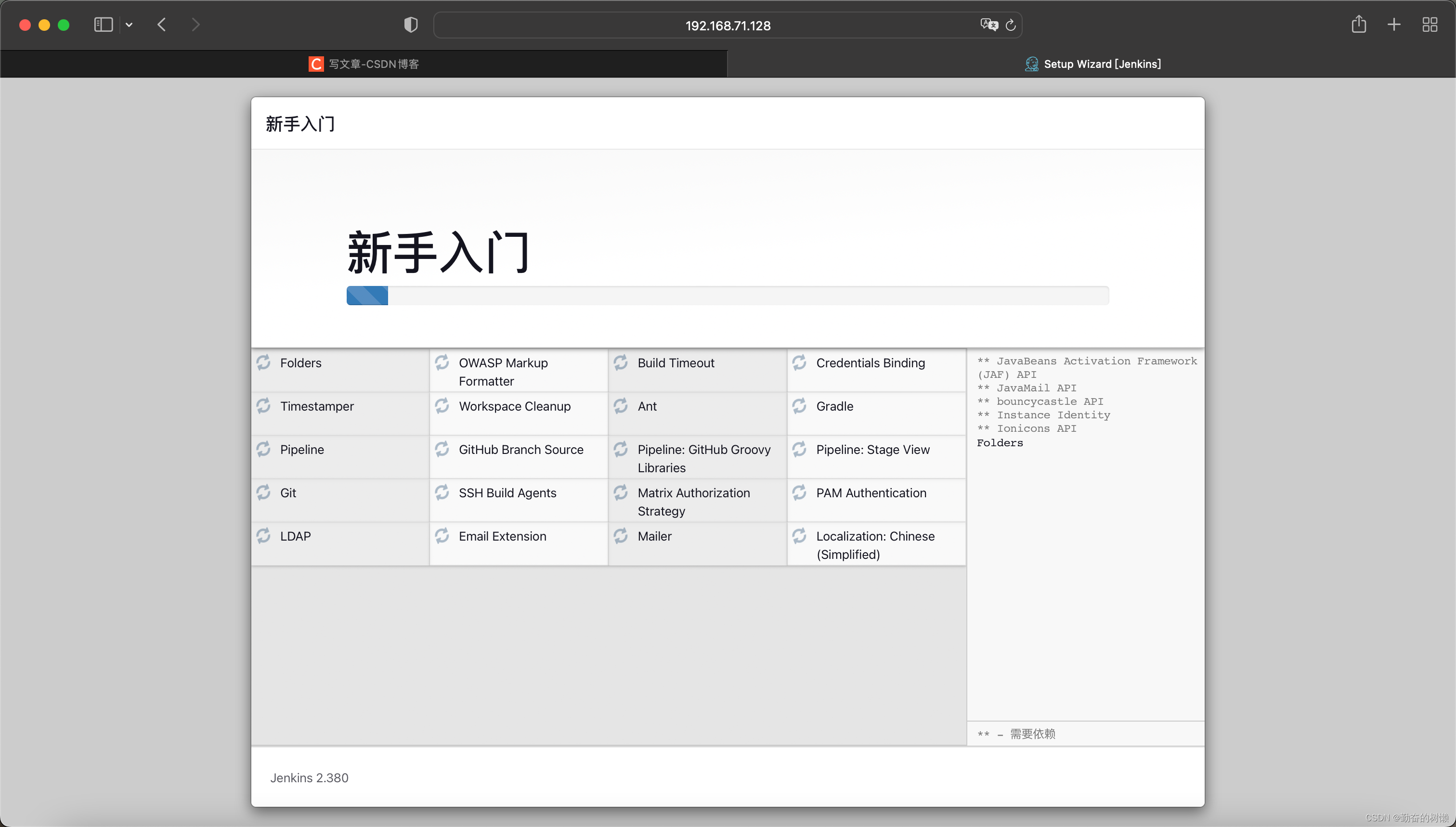Show the tab overview grid icon

click(x=1430, y=25)
